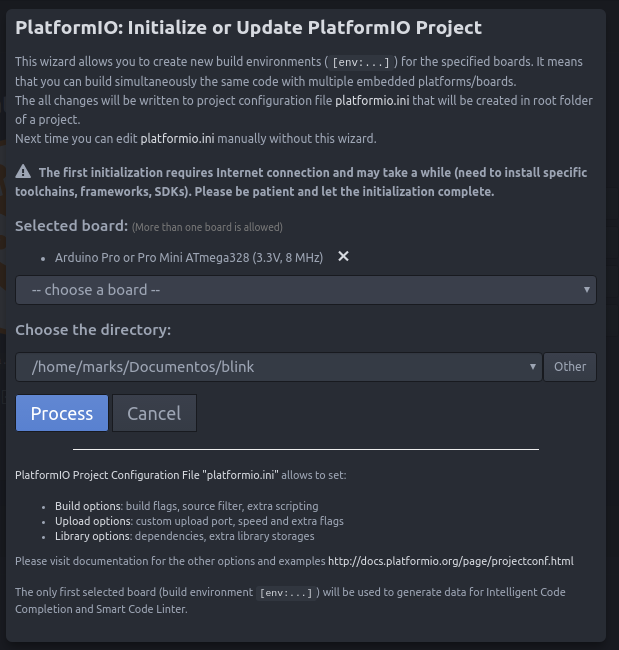The image size is (619, 650).
Task: Click the [env:...] snippet in the bottom note
Action: (x=286, y=593)
